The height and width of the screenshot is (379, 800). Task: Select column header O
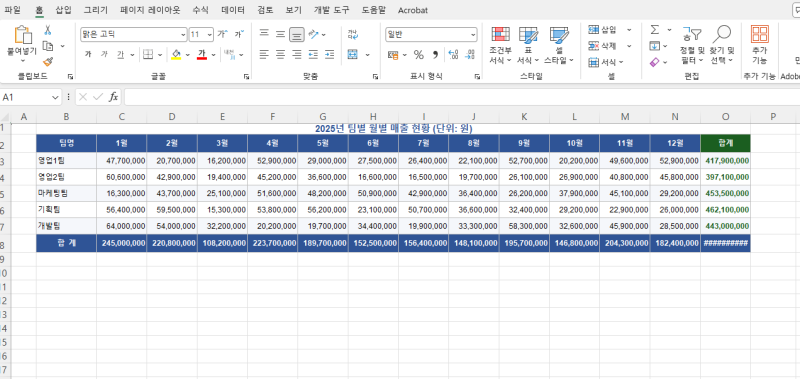point(726,117)
